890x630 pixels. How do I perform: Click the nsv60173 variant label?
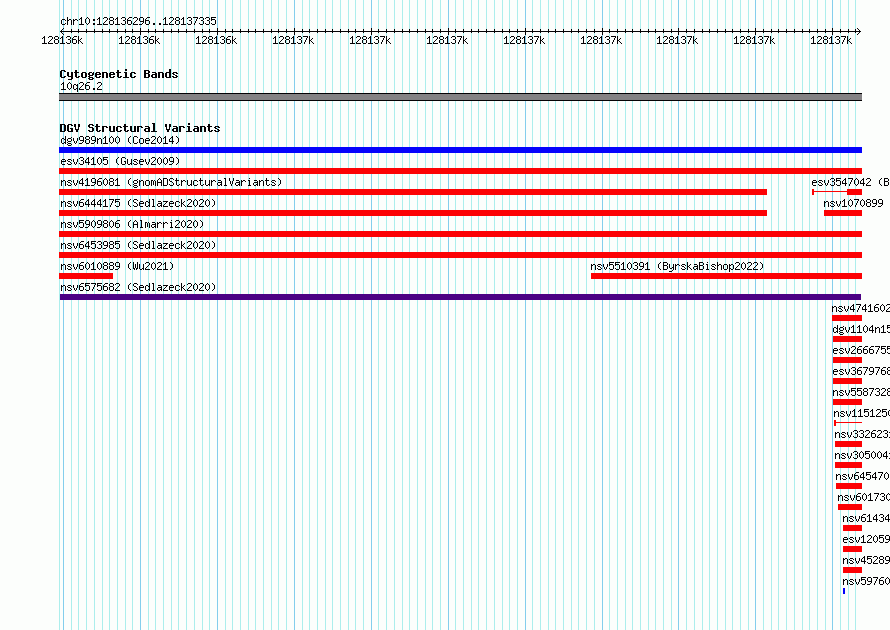point(863,497)
